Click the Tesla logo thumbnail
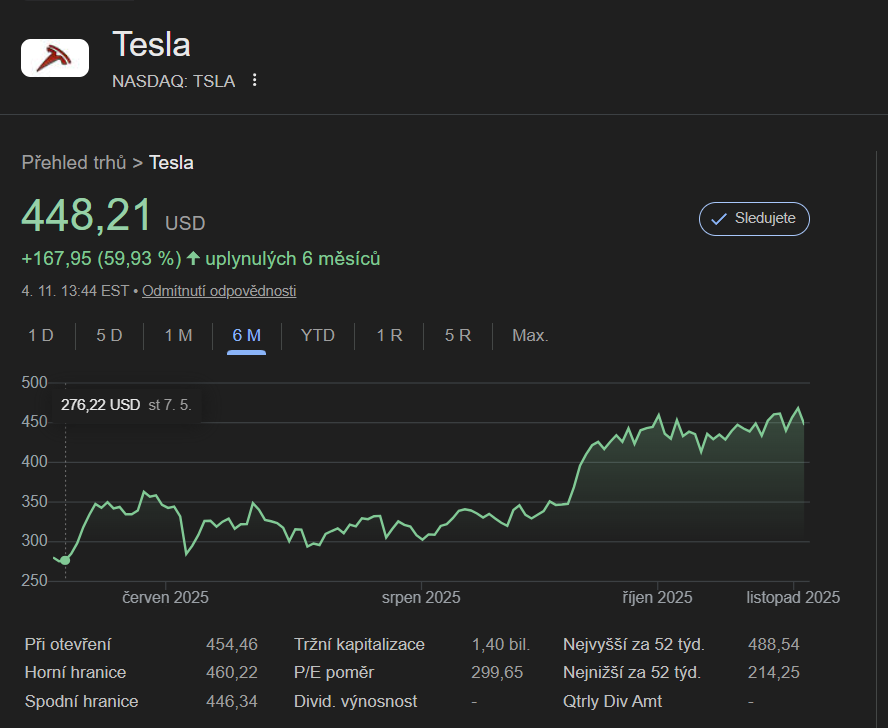Image resolution: width=888 pixels, height=728 pixels. 54,57
